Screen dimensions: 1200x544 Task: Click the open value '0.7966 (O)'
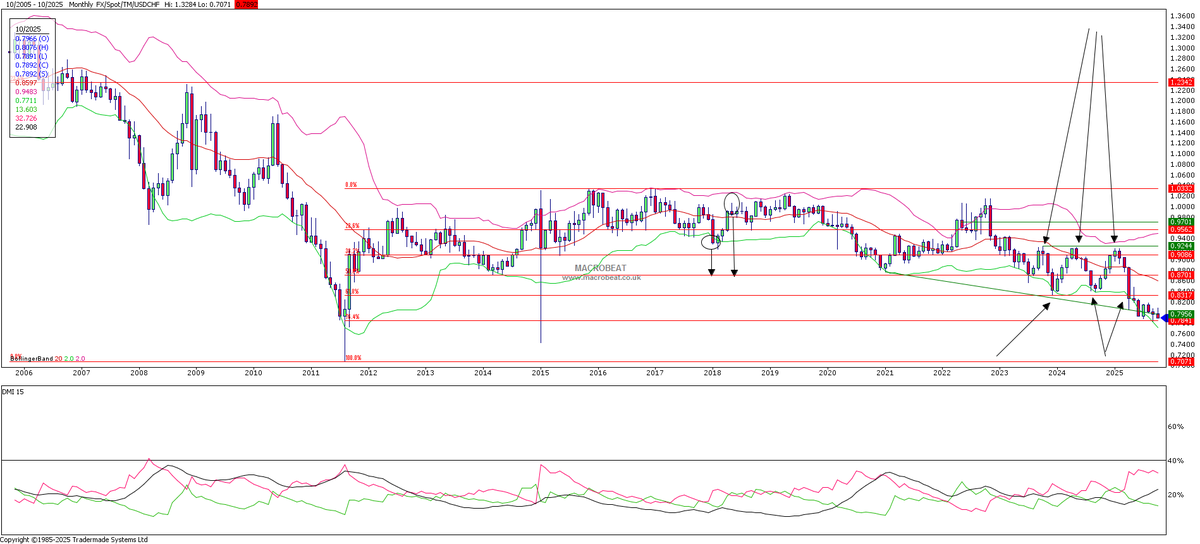tap(32, 38)
